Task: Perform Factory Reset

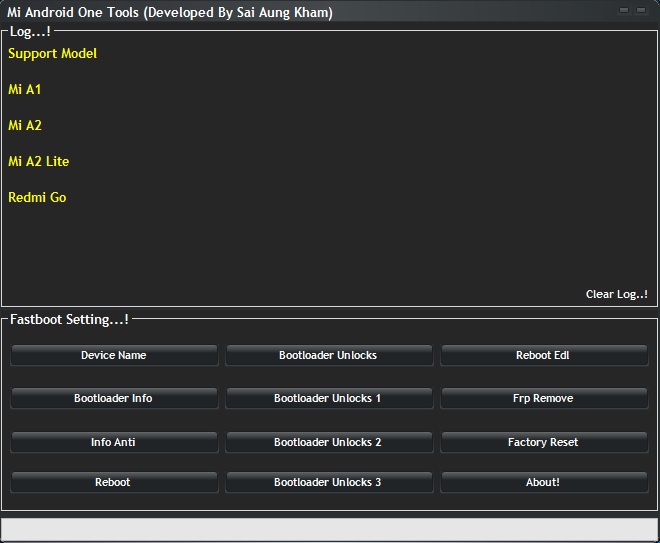Action: click(544, 442)
